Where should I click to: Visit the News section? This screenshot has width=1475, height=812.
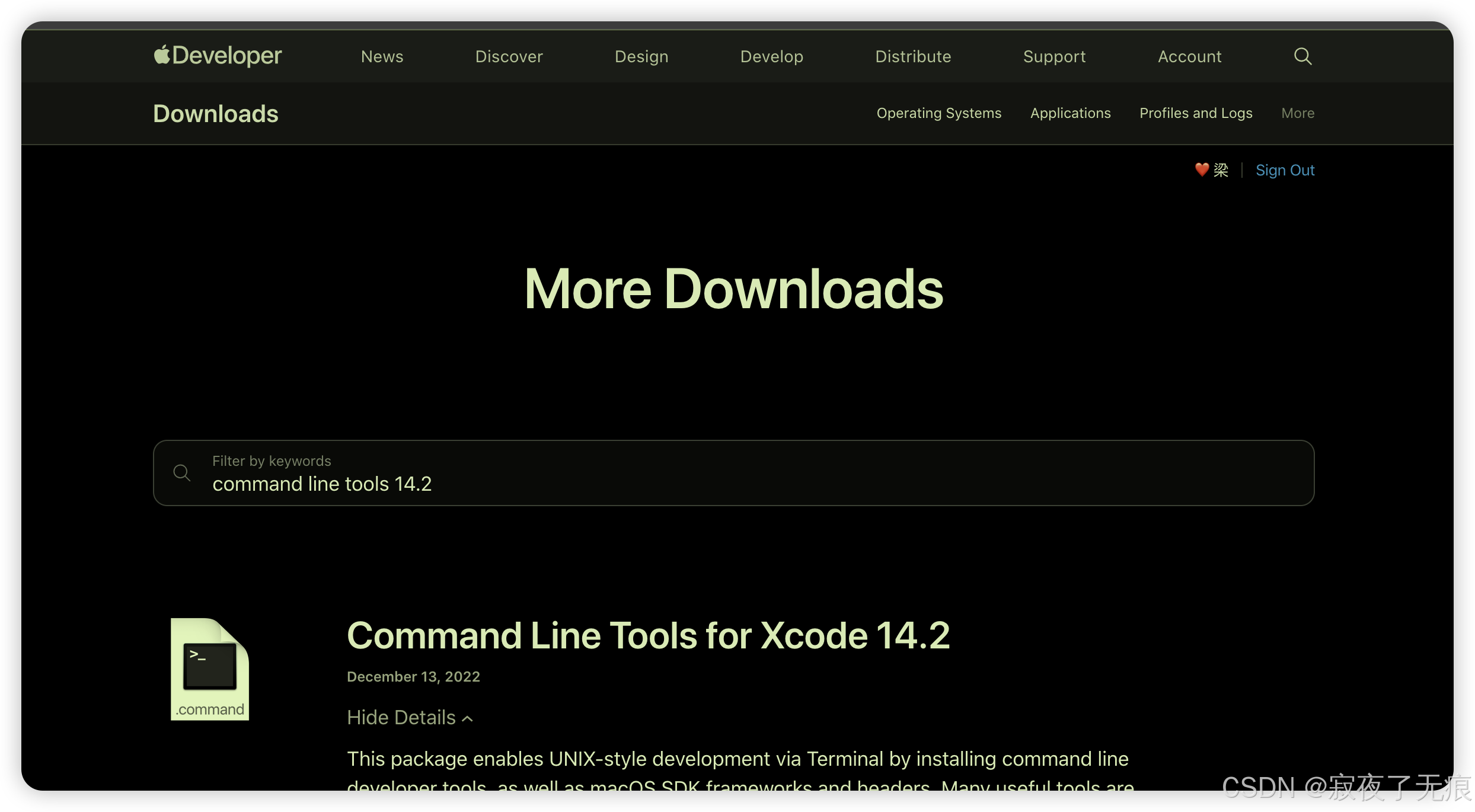pos(382,56)
